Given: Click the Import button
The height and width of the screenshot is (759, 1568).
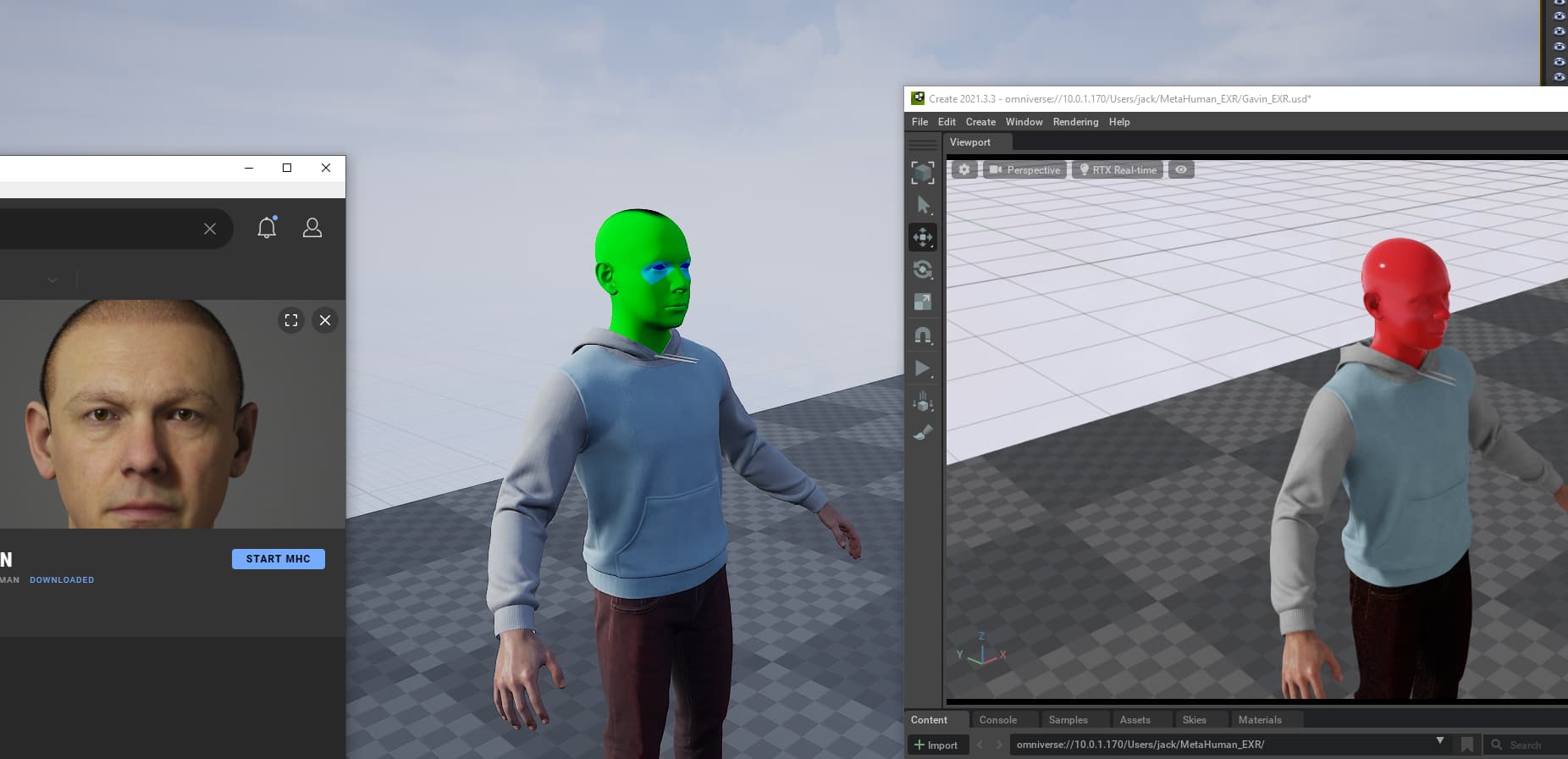Looking at the screenshot, I should point(936,745).
